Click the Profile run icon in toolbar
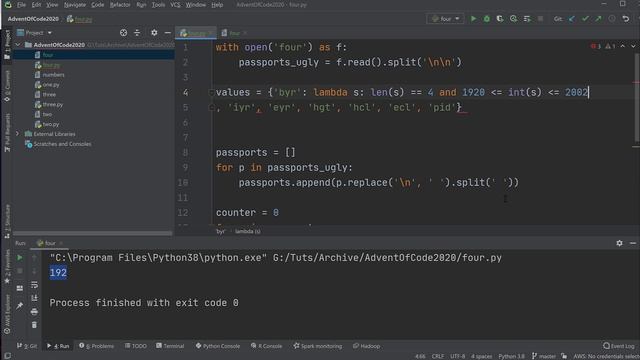The width and height of the screenshot is (640, 360). [x=513, y=19]
